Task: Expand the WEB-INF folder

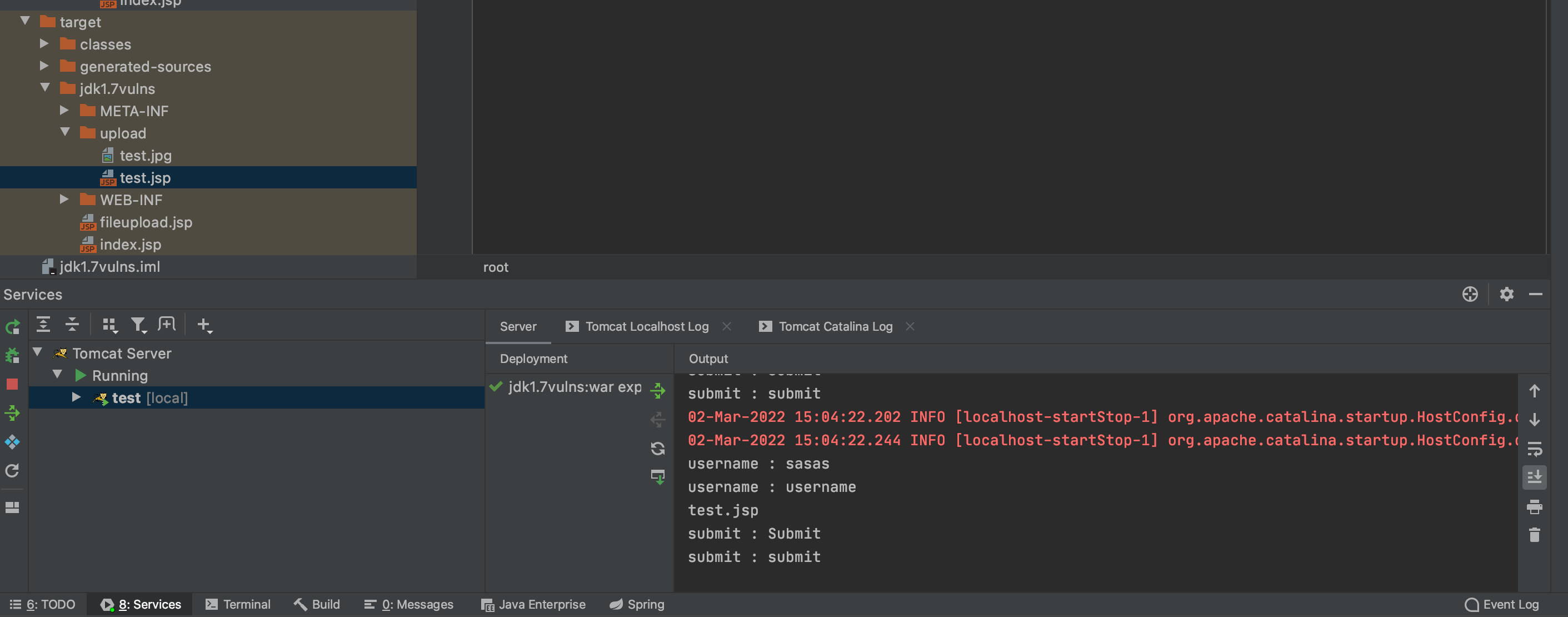Action: click(64, 199)
